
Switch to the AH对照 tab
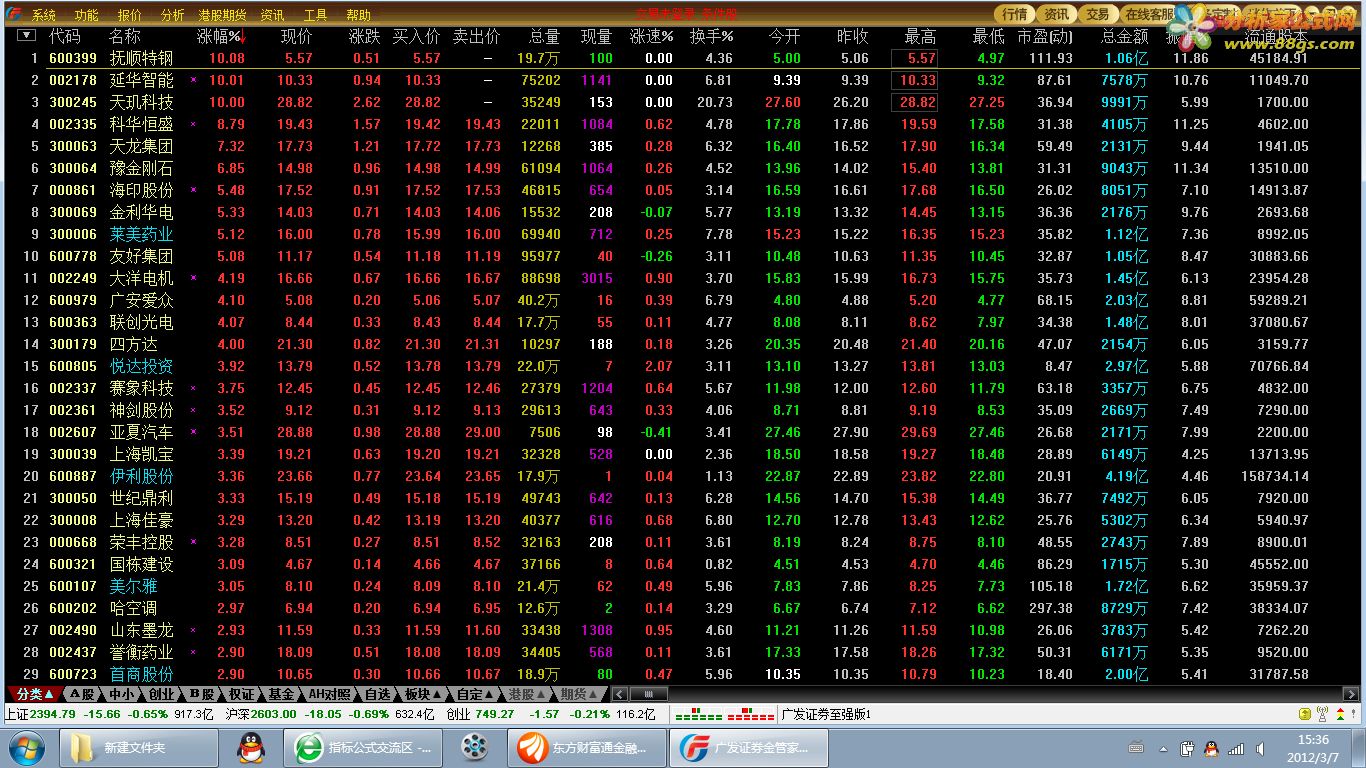(x=329, y=694)
